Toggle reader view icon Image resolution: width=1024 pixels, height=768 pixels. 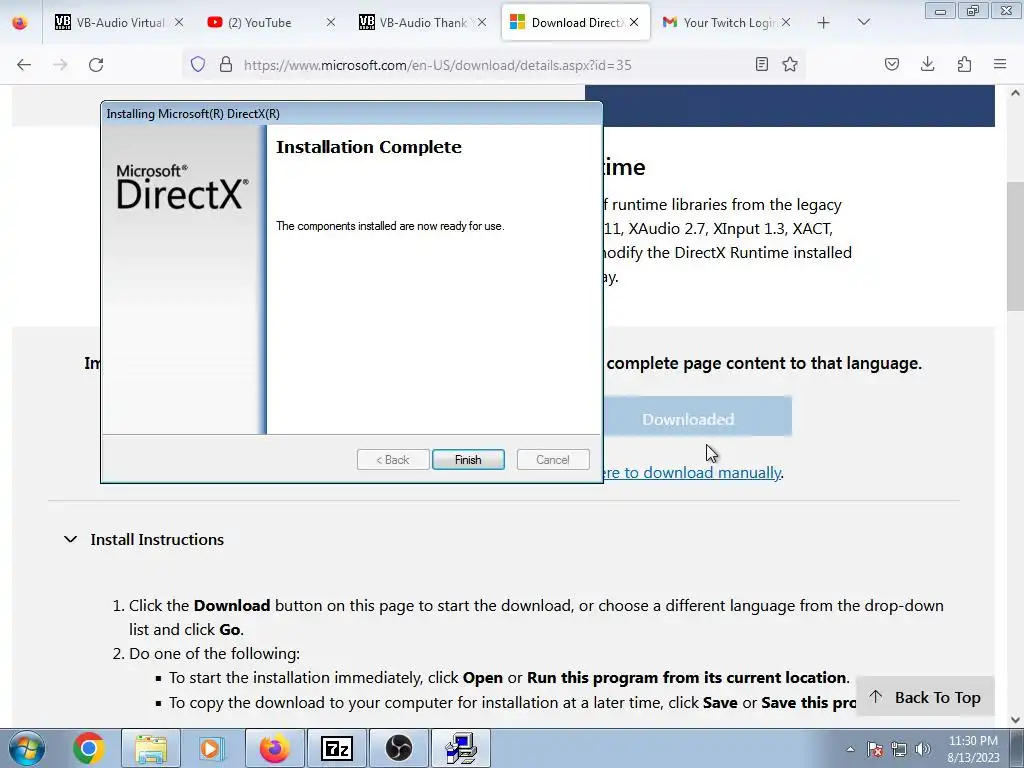click(x=761, y=64)
